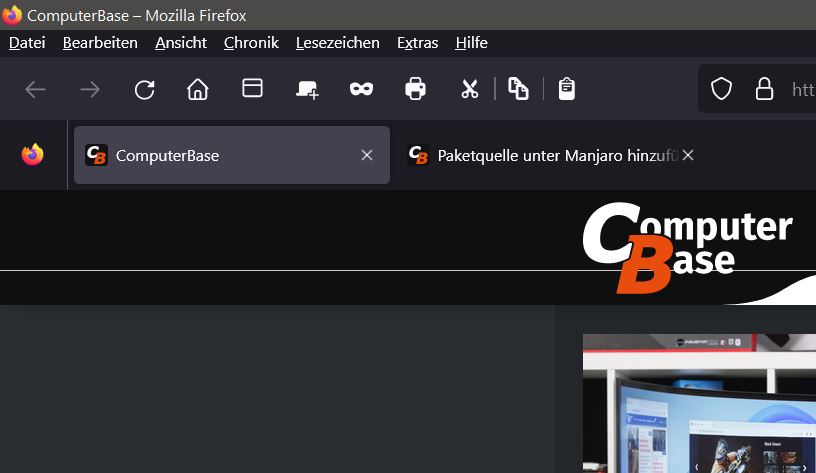The image size is (816, 473).
Task: Reload the current page
Action: [x=144, y=90]
